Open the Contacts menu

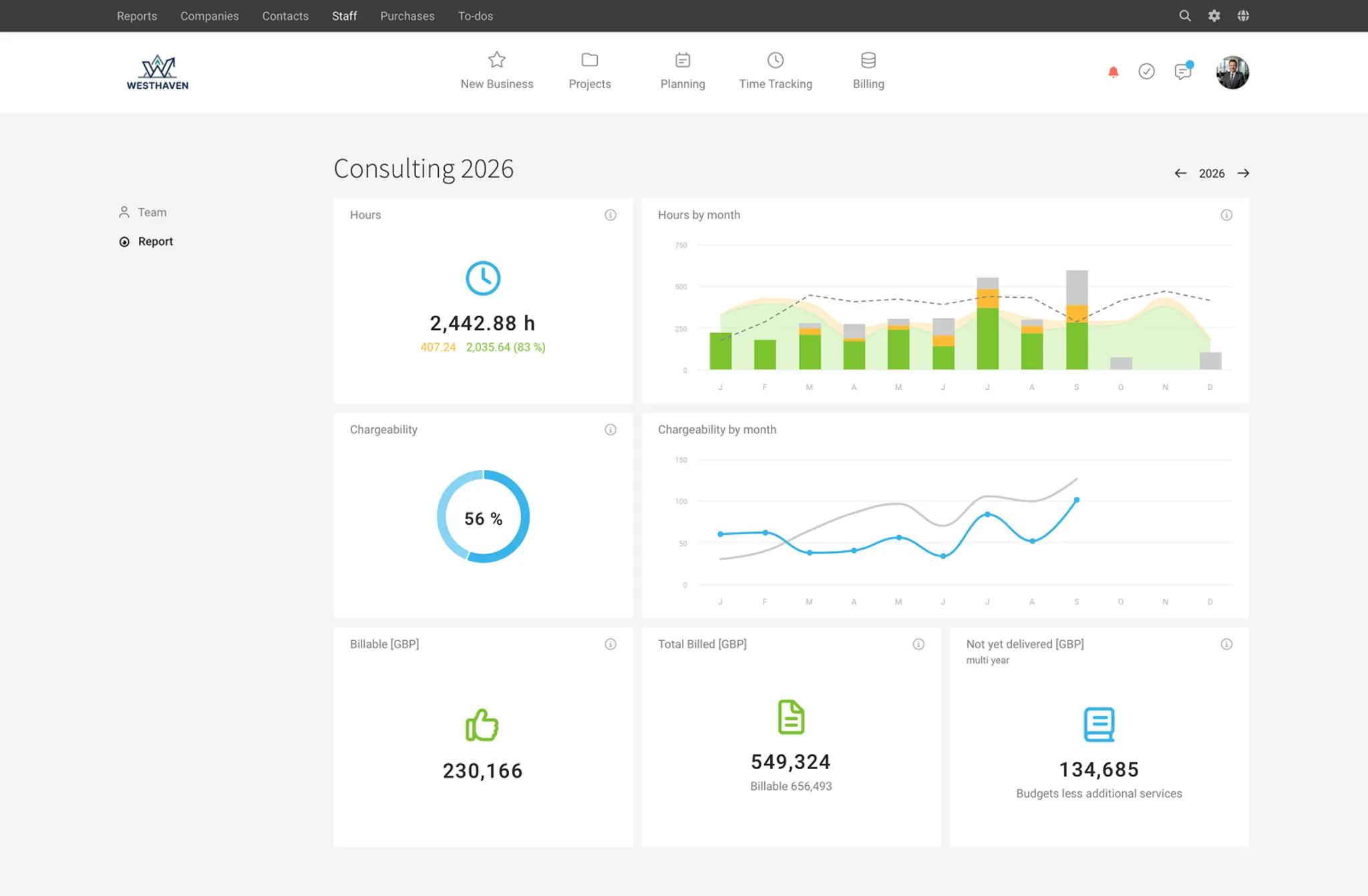(285, 16)
